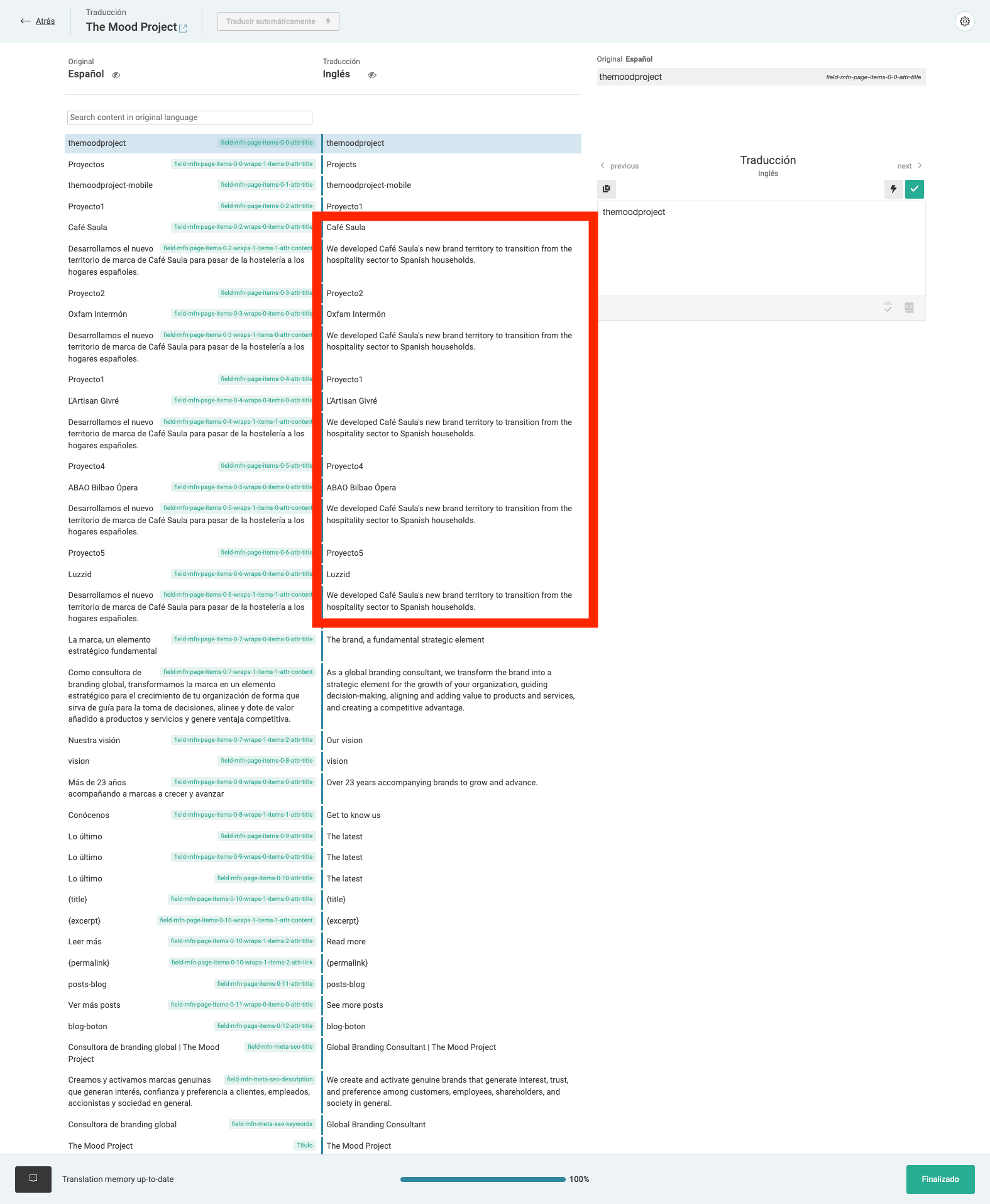Click the translation textarea containing themoodproject

tap(761, 248)
